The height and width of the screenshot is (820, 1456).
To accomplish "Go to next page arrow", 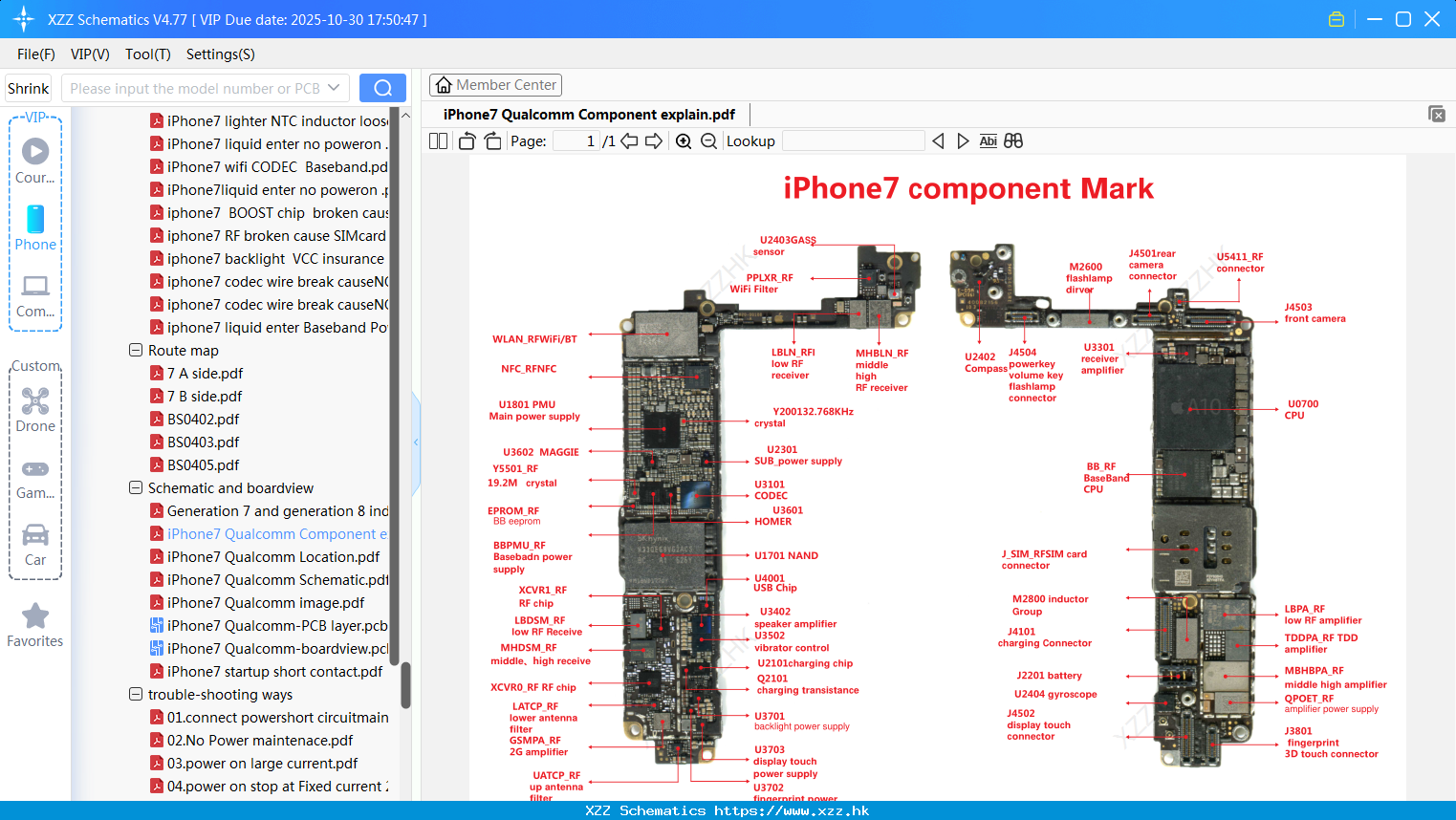I will [654, 140].
